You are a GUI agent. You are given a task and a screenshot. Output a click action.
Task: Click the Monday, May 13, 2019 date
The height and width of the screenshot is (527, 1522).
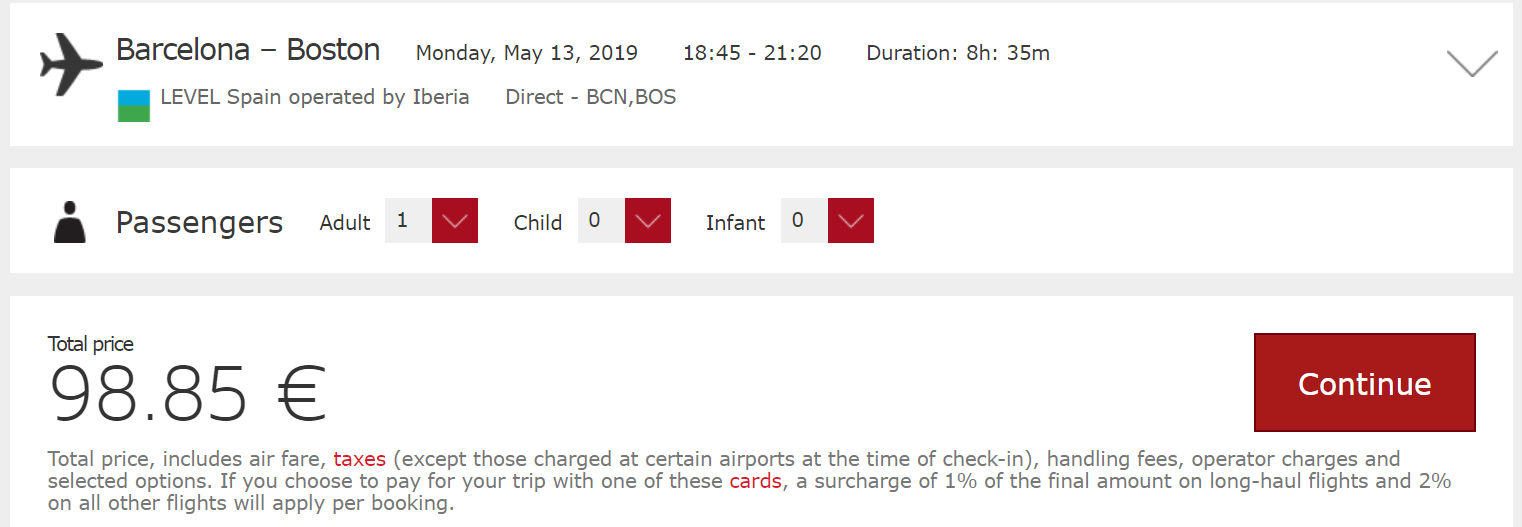pos(526,53)
